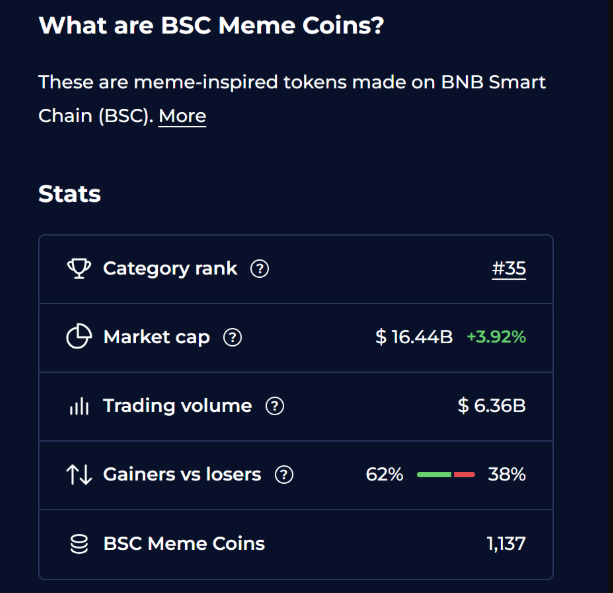Click the 62% gainers percentage
The image size is (613, 593).
click(x=384, y=475)
